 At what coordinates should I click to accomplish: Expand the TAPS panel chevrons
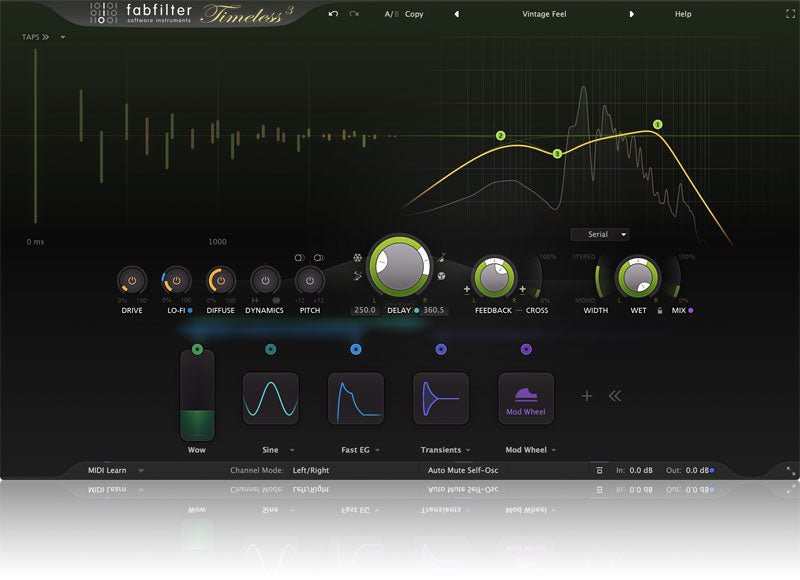point(46,37)
